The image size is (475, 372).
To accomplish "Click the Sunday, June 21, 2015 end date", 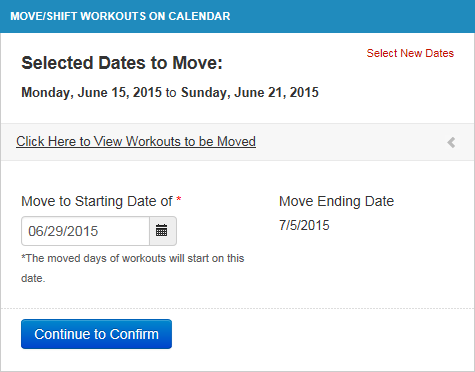I will point(250,93).
